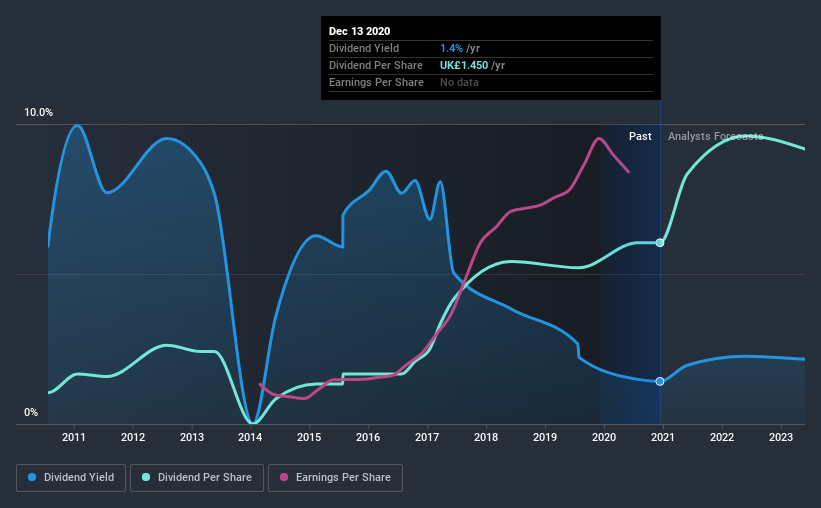The image size is (821, 508).
Task: Click the 1.4% dividend yield tooltip value
Action: point(451,48)
